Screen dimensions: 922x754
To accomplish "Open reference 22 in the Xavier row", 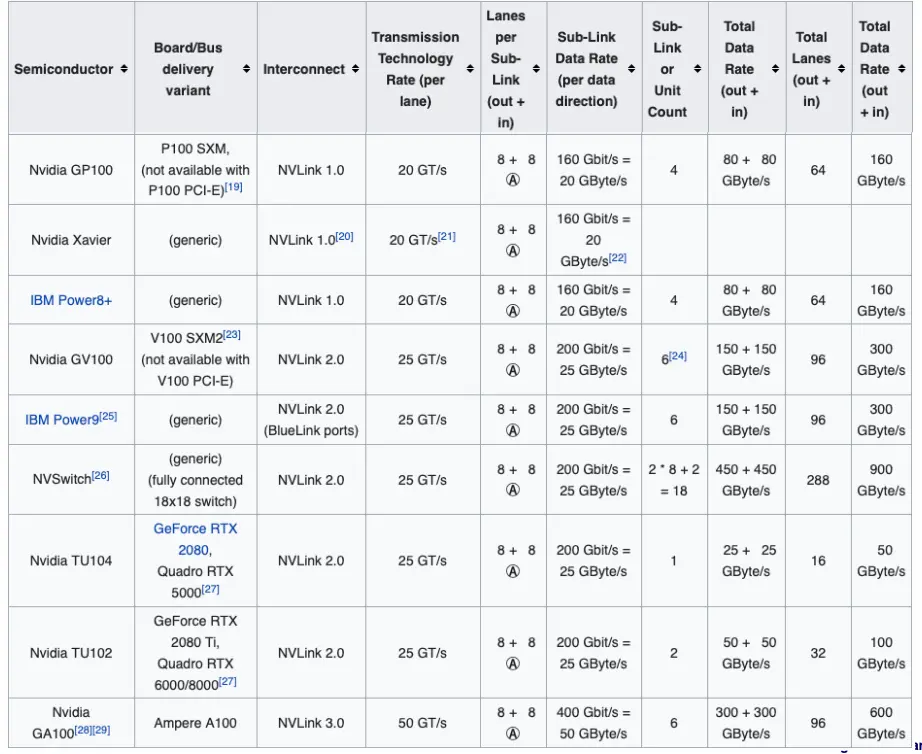I will (617, 258).
